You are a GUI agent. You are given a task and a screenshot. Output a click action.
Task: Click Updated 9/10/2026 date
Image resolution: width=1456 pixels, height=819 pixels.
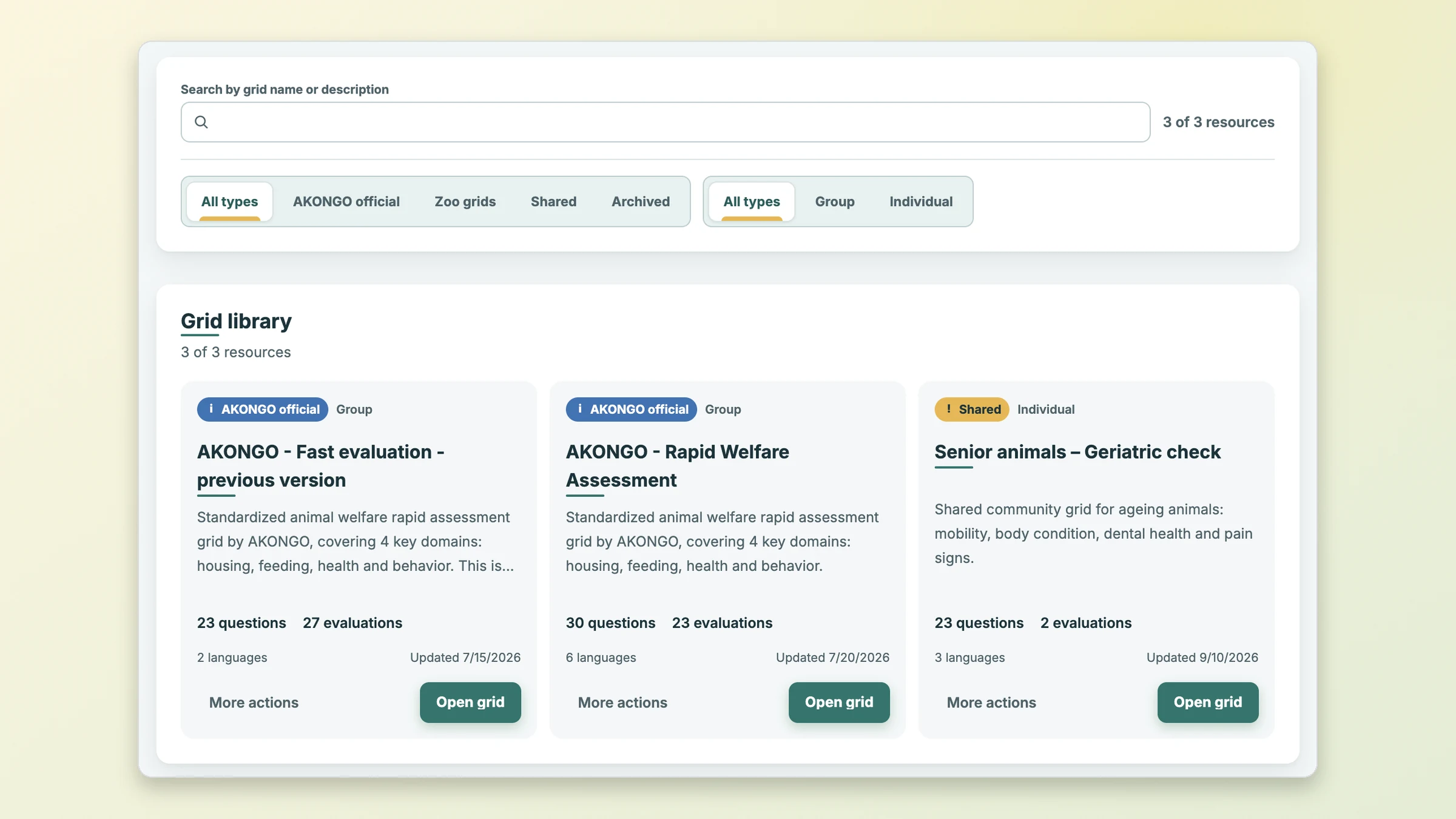pyautogui.click(x=1202, y=657)
